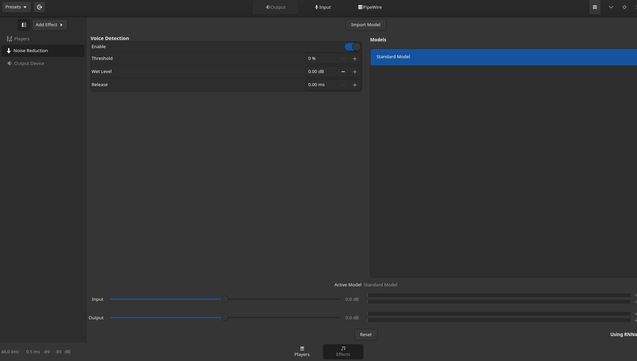637x361 pixels.
Task: Toggle the Voice Detection Enable switch
Action: pyautogui.click(x=352, y=47)
